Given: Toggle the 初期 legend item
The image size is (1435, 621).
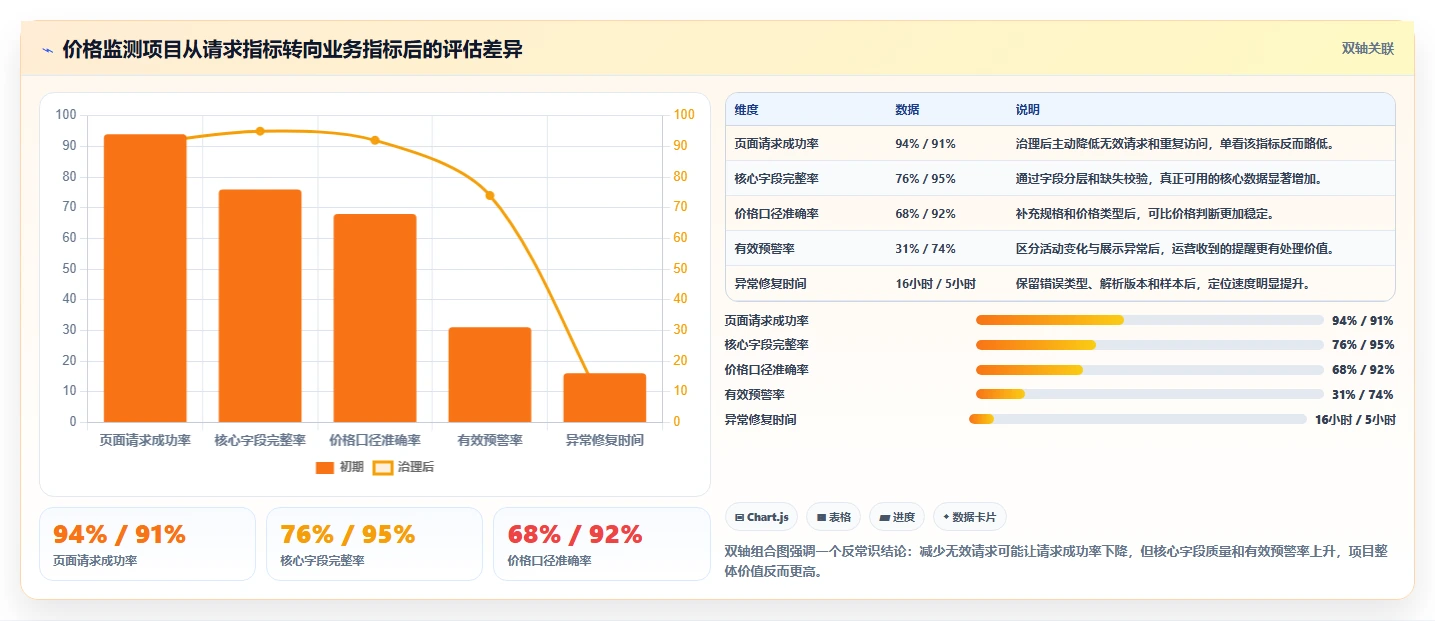Looking at the screenshot, I should [340, 467].
